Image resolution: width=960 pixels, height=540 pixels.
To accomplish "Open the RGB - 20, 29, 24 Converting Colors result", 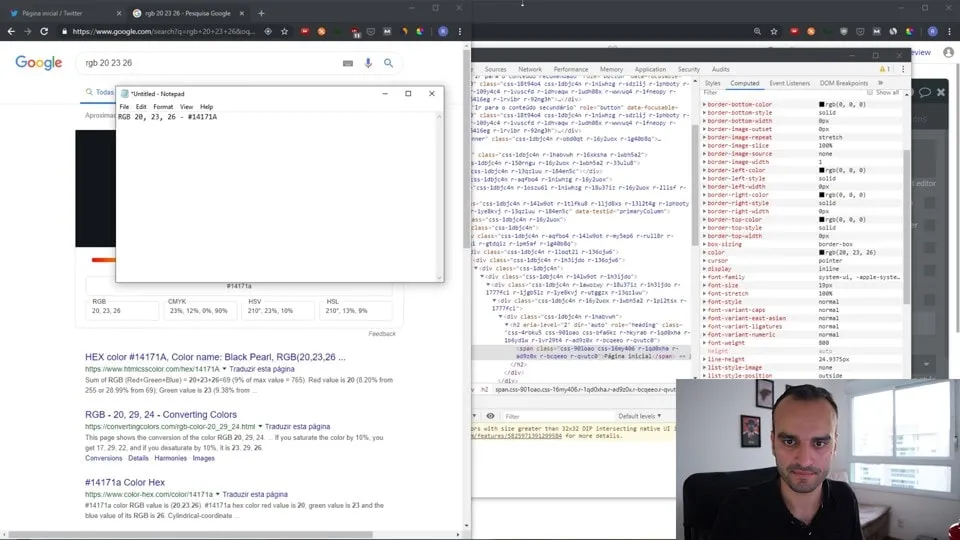I will click(160, 414).
